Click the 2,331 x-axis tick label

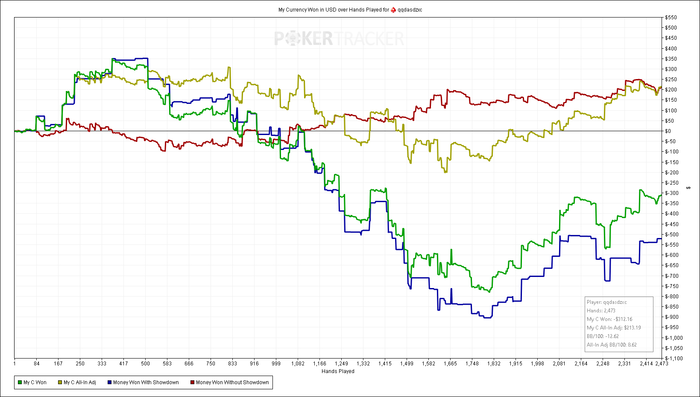[x=625, y=364]
